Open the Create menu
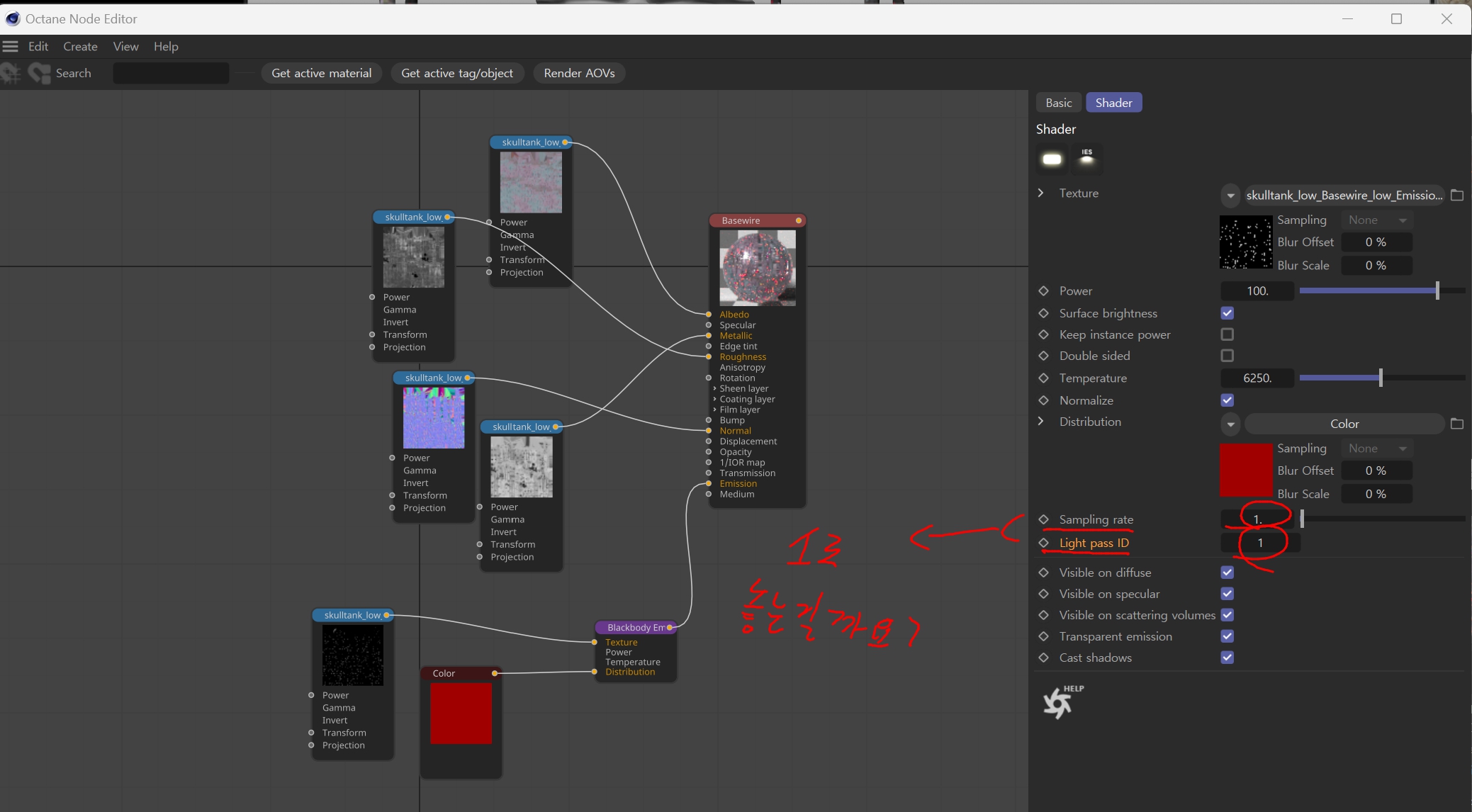The height and width of the screenshot is (812, 1472). (80, 47)
